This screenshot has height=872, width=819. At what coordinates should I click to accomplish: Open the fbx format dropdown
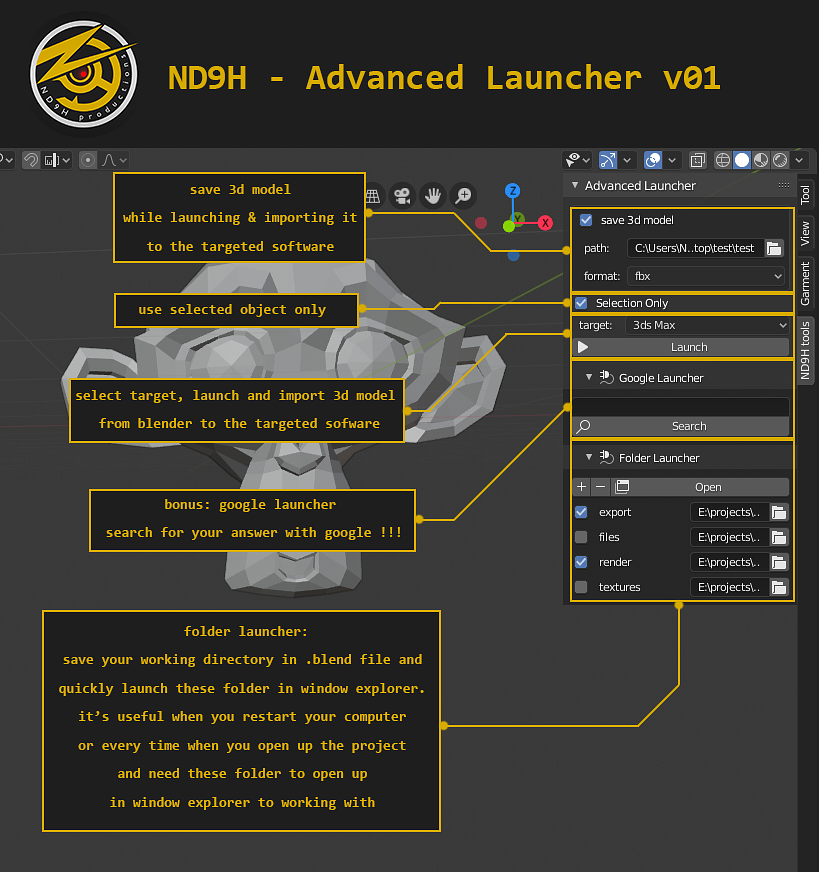click(x=707, y=275)
